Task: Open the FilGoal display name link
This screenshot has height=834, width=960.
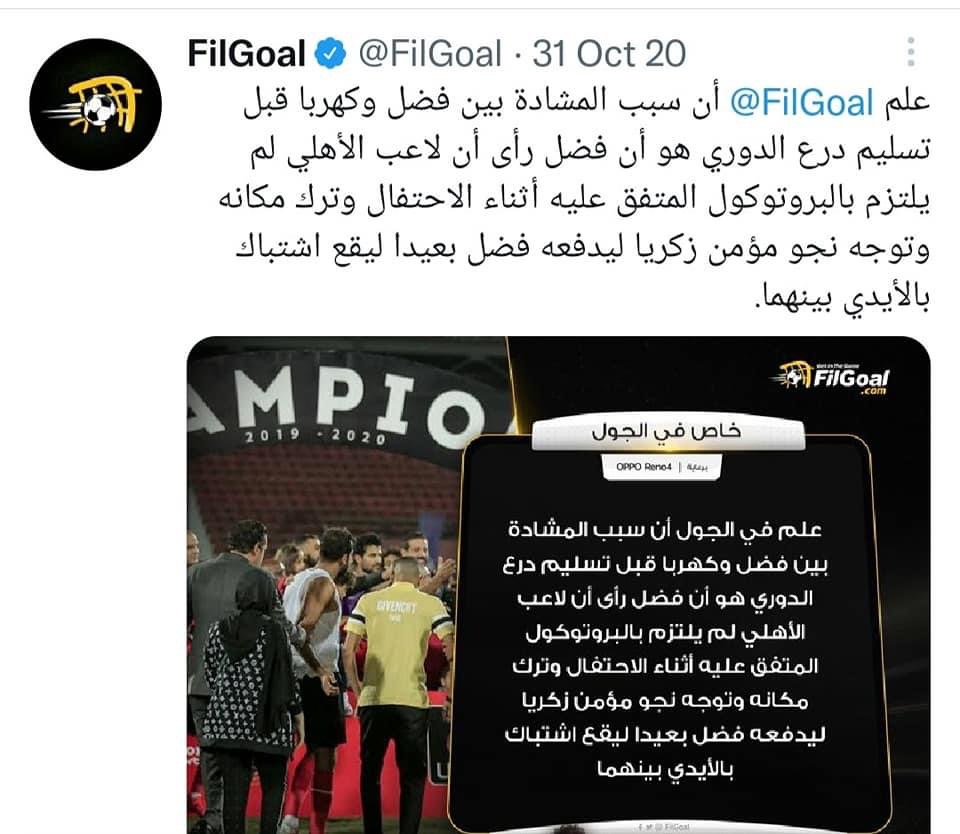Action: [x=247, y=54]
